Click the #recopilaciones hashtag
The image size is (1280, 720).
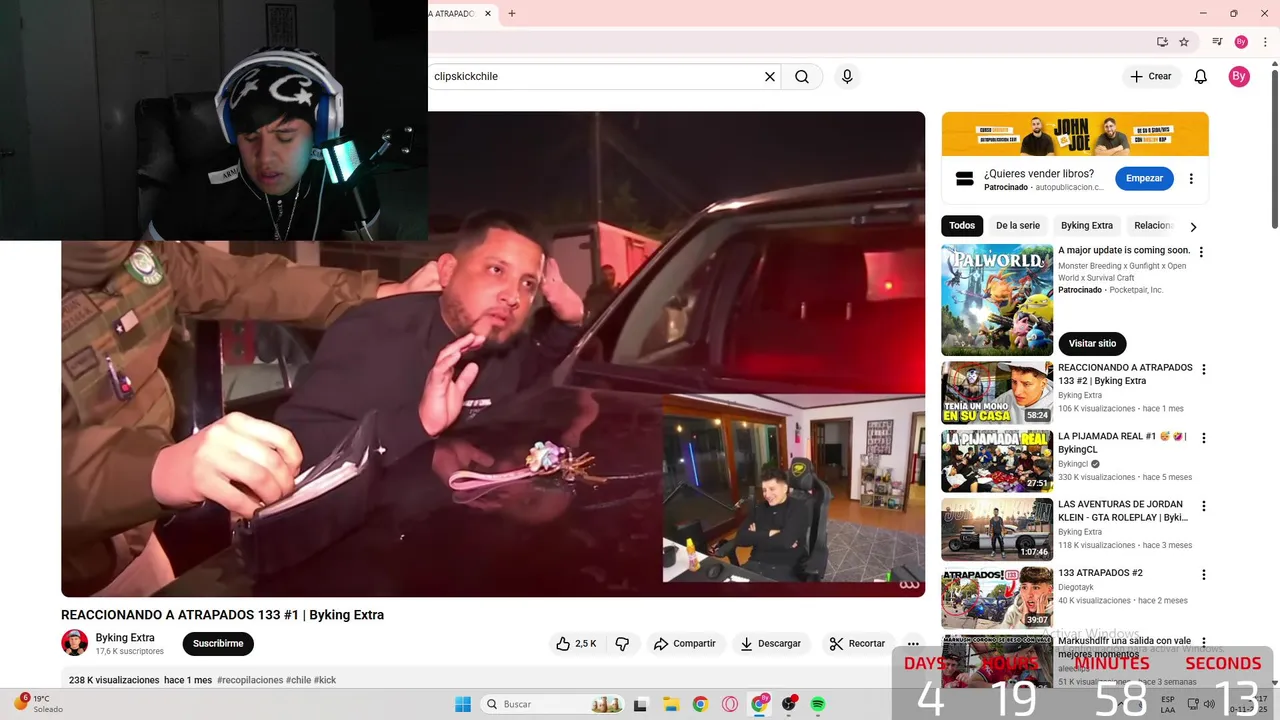250,680
